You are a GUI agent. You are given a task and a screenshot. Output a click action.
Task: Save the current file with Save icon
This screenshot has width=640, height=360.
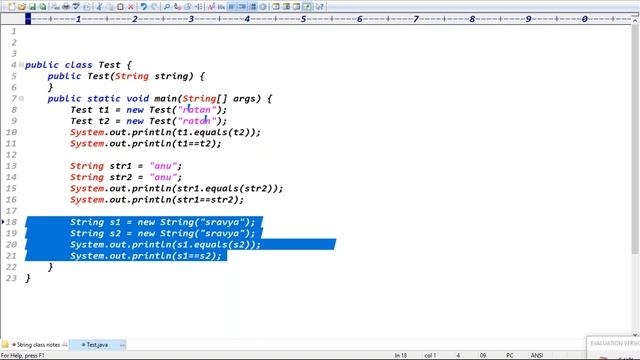pyautogui.click(x=32, y=7)
